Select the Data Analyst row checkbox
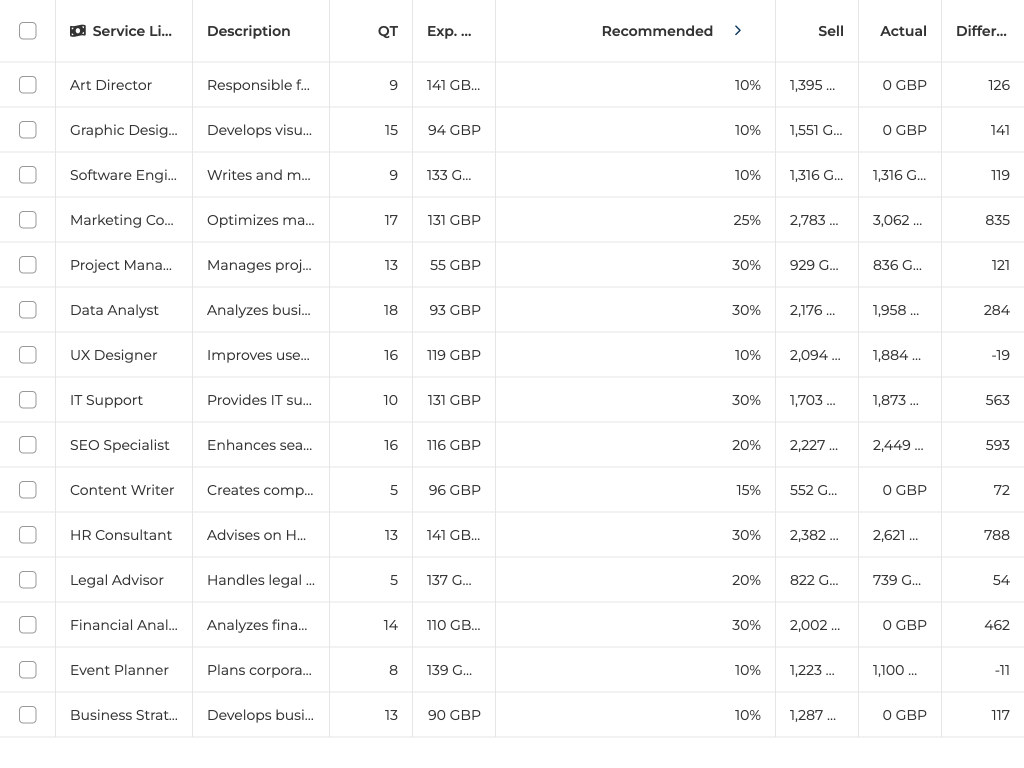Screen dimensions: 1024x768 (28, 310)
